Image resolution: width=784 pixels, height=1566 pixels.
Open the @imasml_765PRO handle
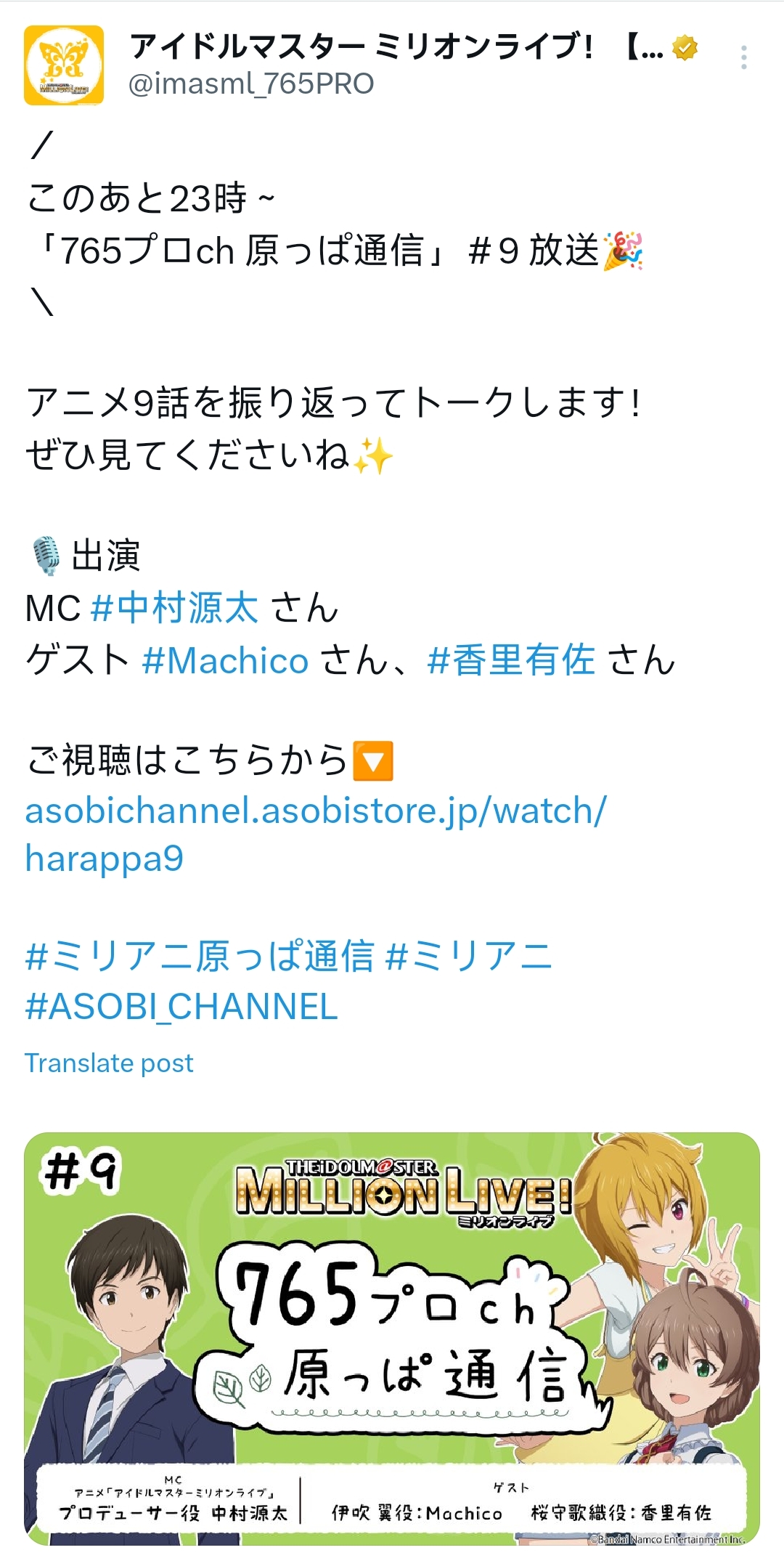click(251, 84)
